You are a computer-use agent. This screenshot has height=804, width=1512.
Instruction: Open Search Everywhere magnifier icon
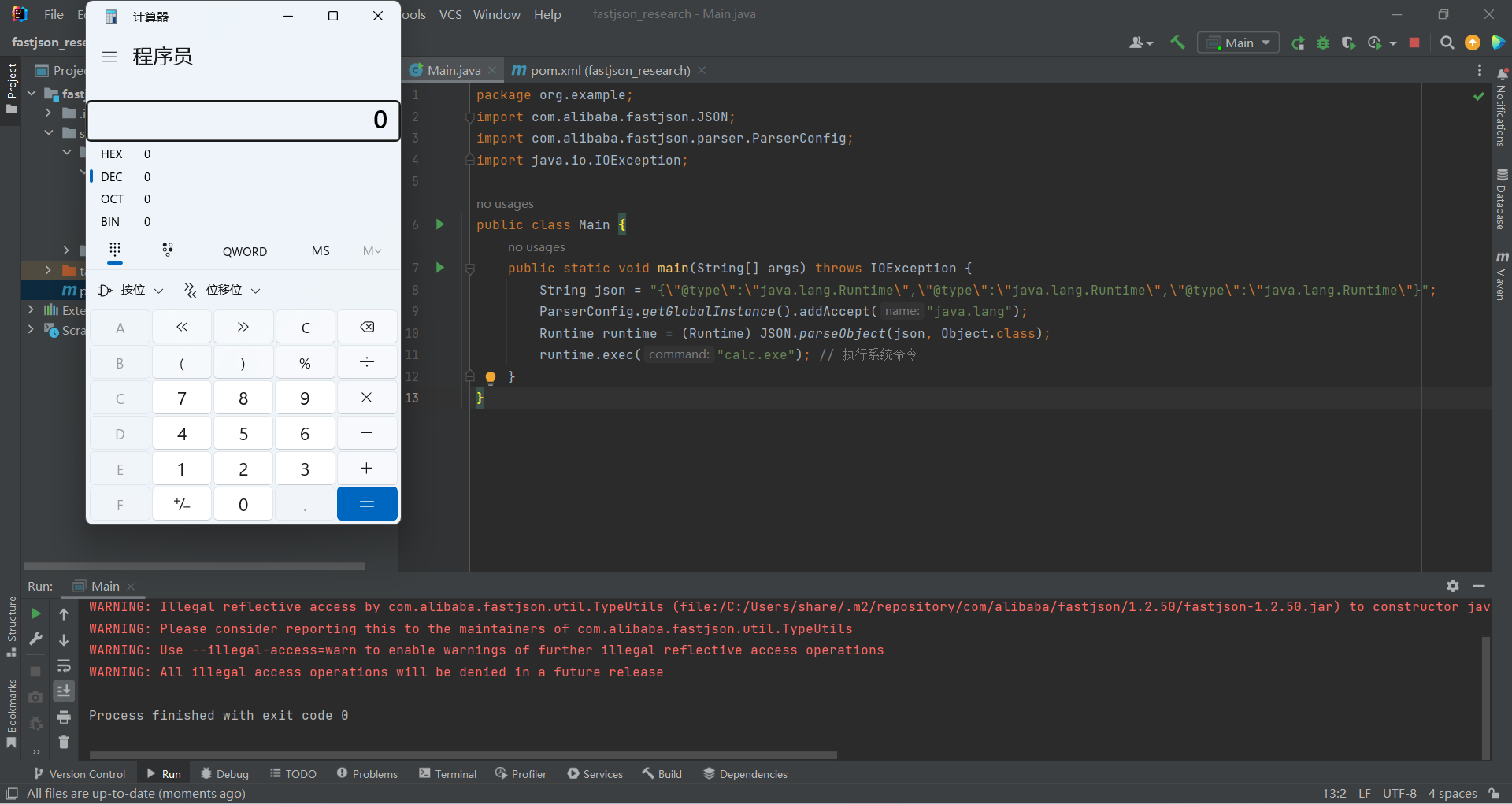(x=1447, y=43)
